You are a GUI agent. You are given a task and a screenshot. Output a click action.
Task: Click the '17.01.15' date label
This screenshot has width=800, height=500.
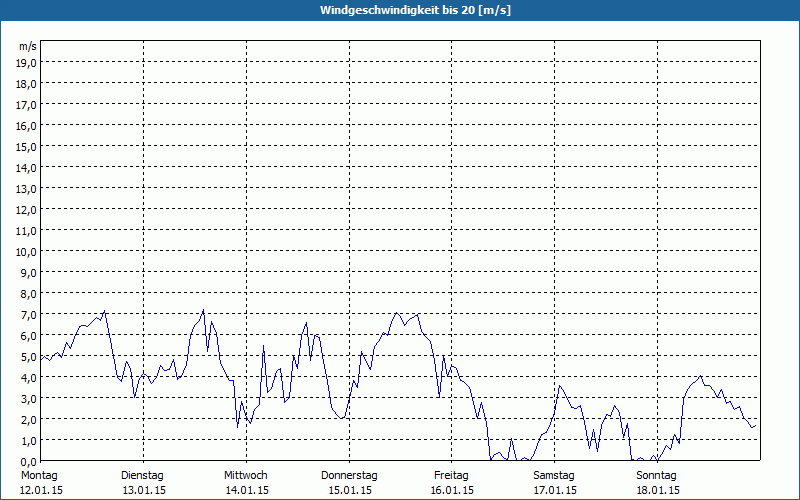[x=555, y=490]
